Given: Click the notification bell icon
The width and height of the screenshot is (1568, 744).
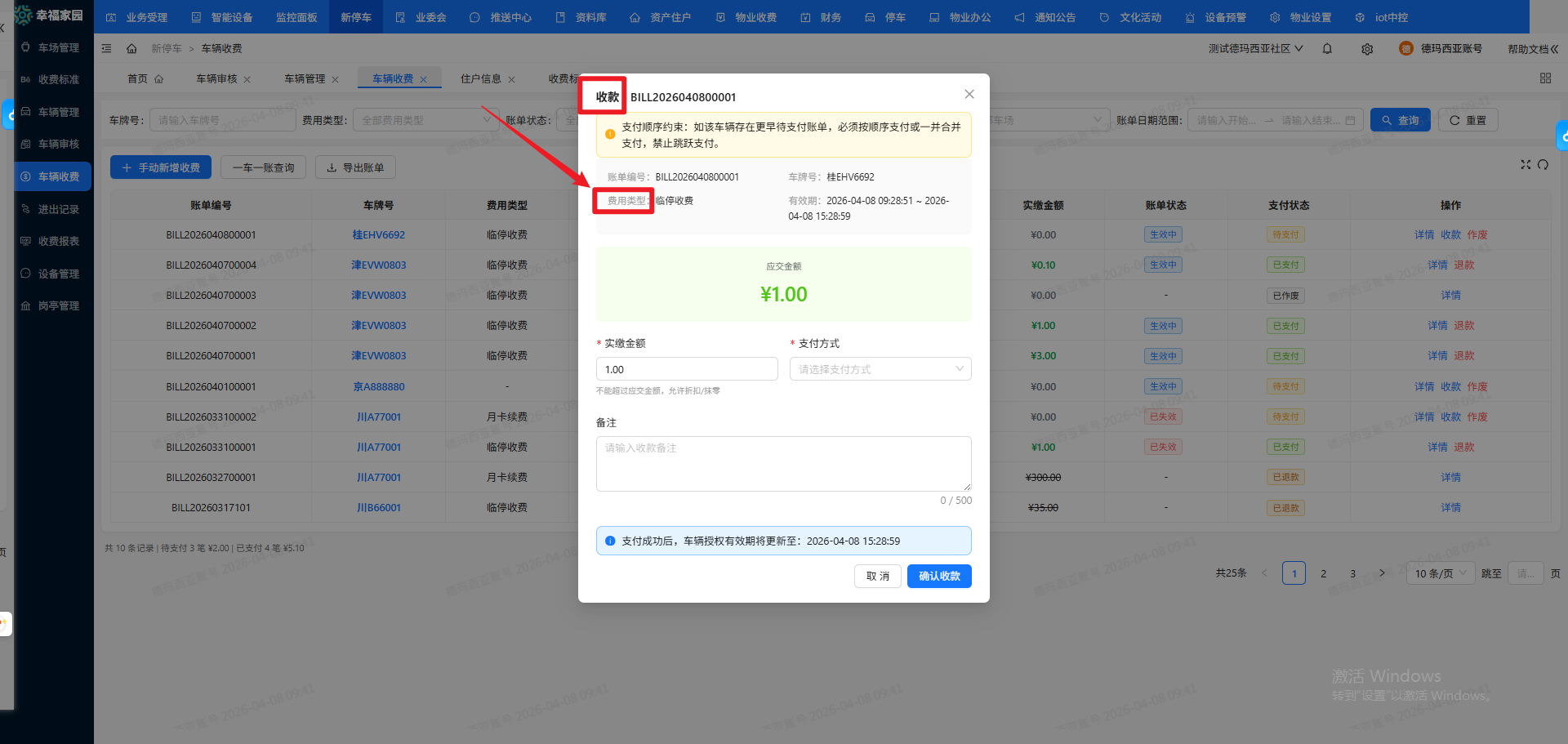Looking at the screenshot, I should point(1327,49).
